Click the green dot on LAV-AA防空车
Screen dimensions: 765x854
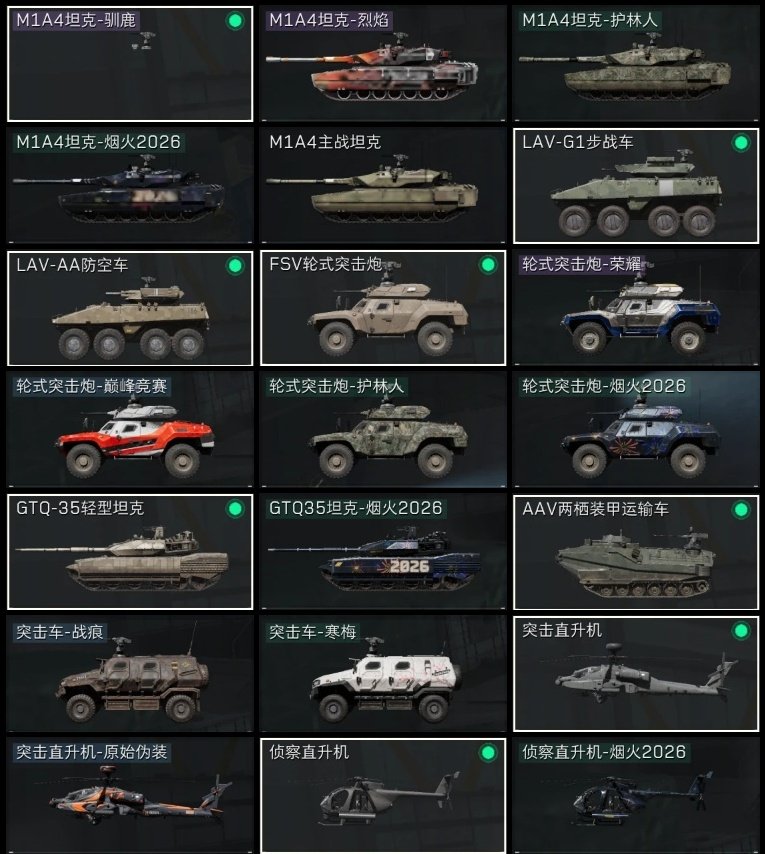click(x=235, y=266)
